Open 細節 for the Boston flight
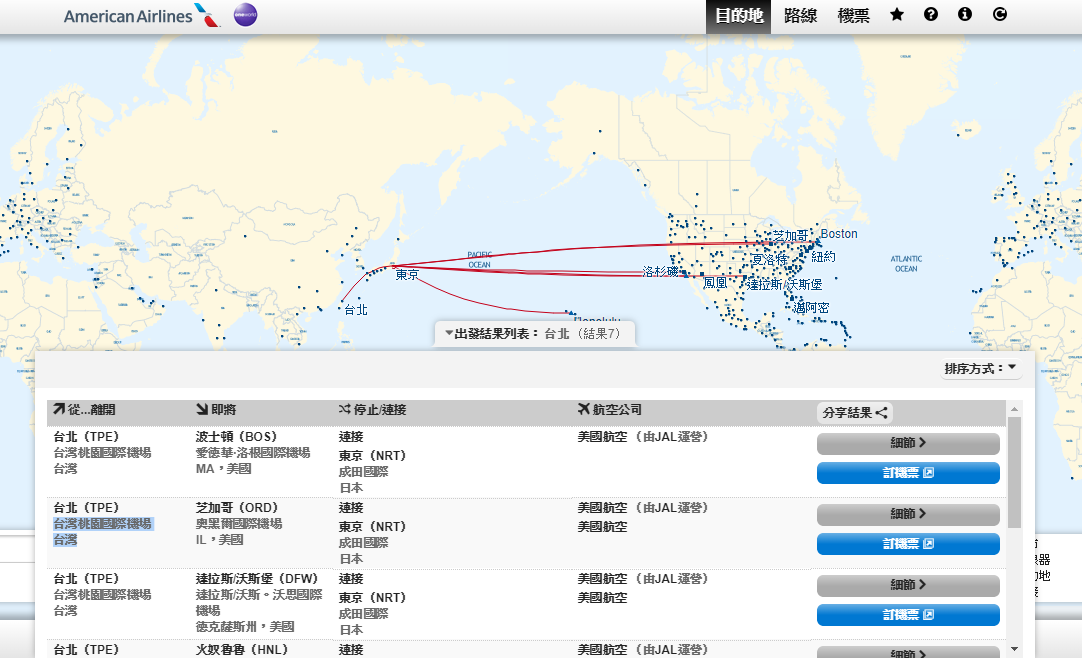Viewport: 1082px width, 658px height. [908, 443]
